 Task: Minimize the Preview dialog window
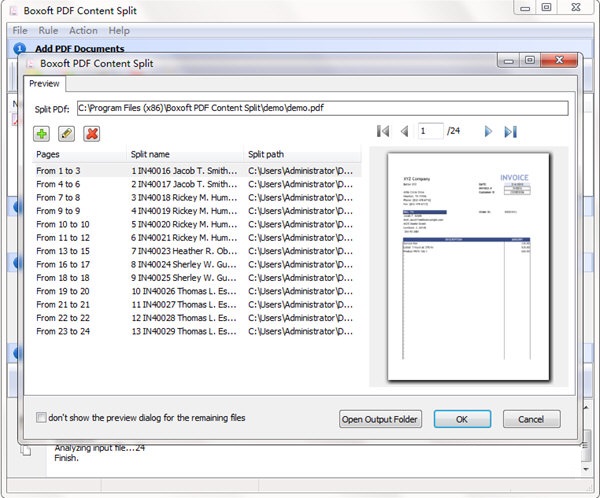pyautogui.click(x=509, y=60)
